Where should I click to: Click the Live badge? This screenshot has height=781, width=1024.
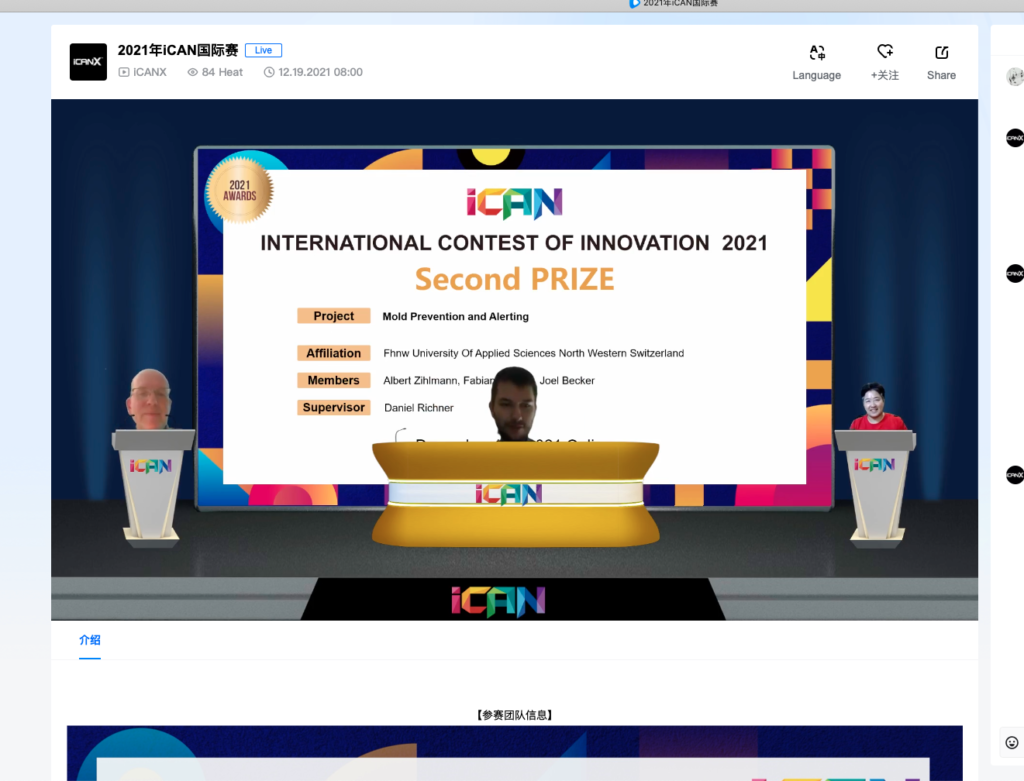click(263, 50)
